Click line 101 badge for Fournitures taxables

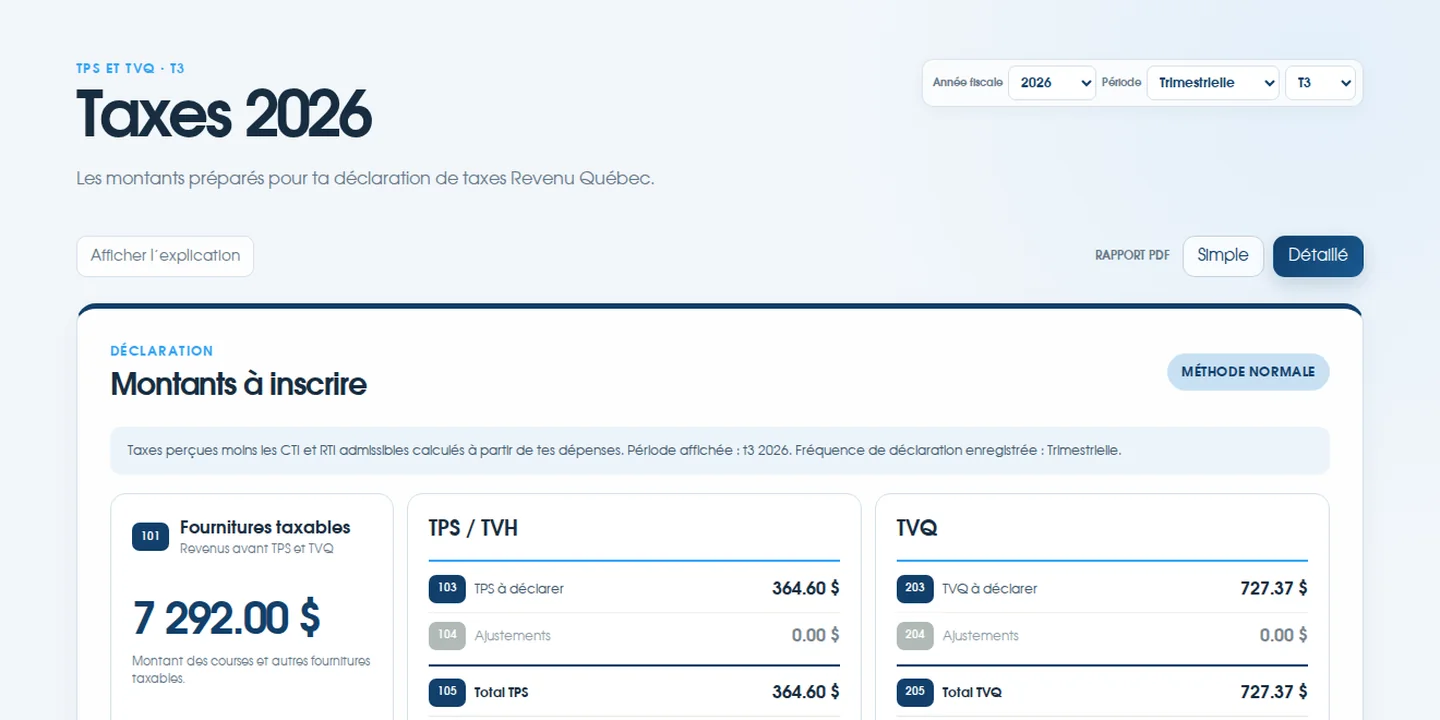pos(150,536)
